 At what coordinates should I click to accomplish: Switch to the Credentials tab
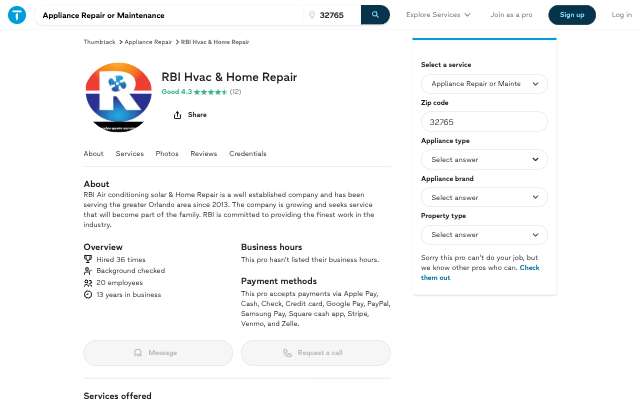coord(248,153)
